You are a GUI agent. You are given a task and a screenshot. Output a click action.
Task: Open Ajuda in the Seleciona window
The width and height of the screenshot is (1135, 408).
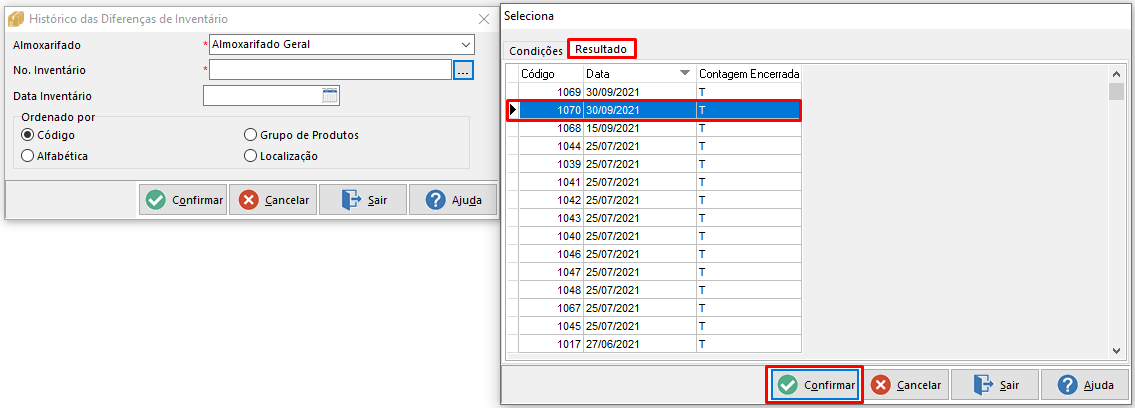pos(1085,385)
